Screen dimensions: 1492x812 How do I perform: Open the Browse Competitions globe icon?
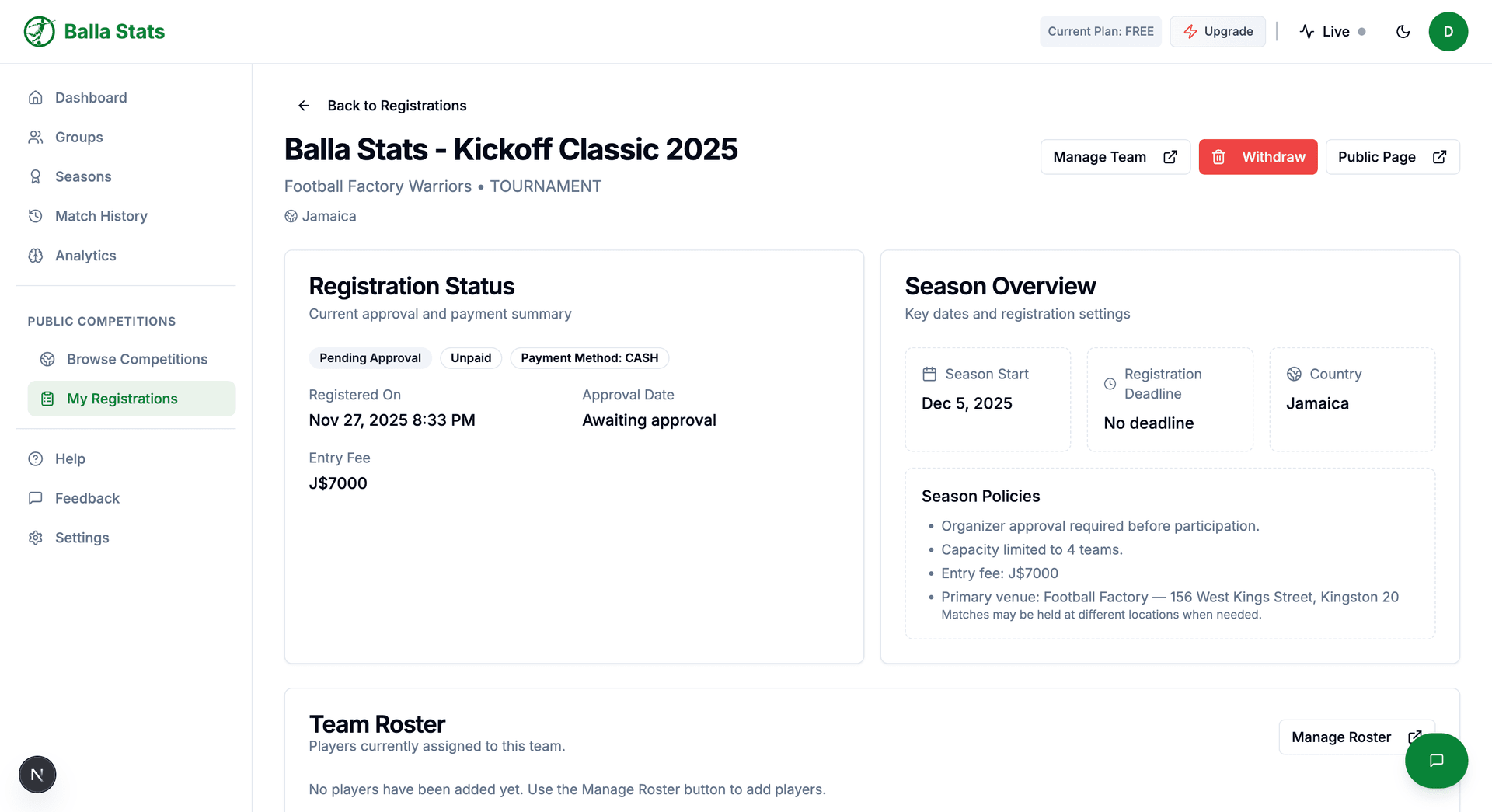tap(48, 359)
